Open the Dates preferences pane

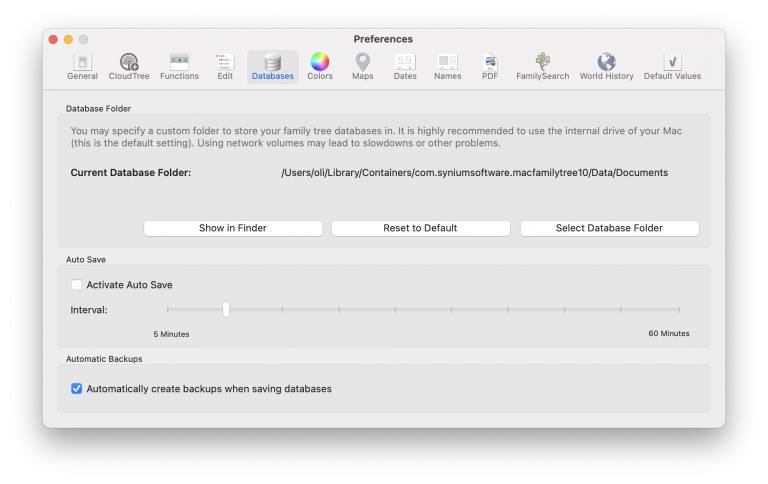(x=405, y=67)
